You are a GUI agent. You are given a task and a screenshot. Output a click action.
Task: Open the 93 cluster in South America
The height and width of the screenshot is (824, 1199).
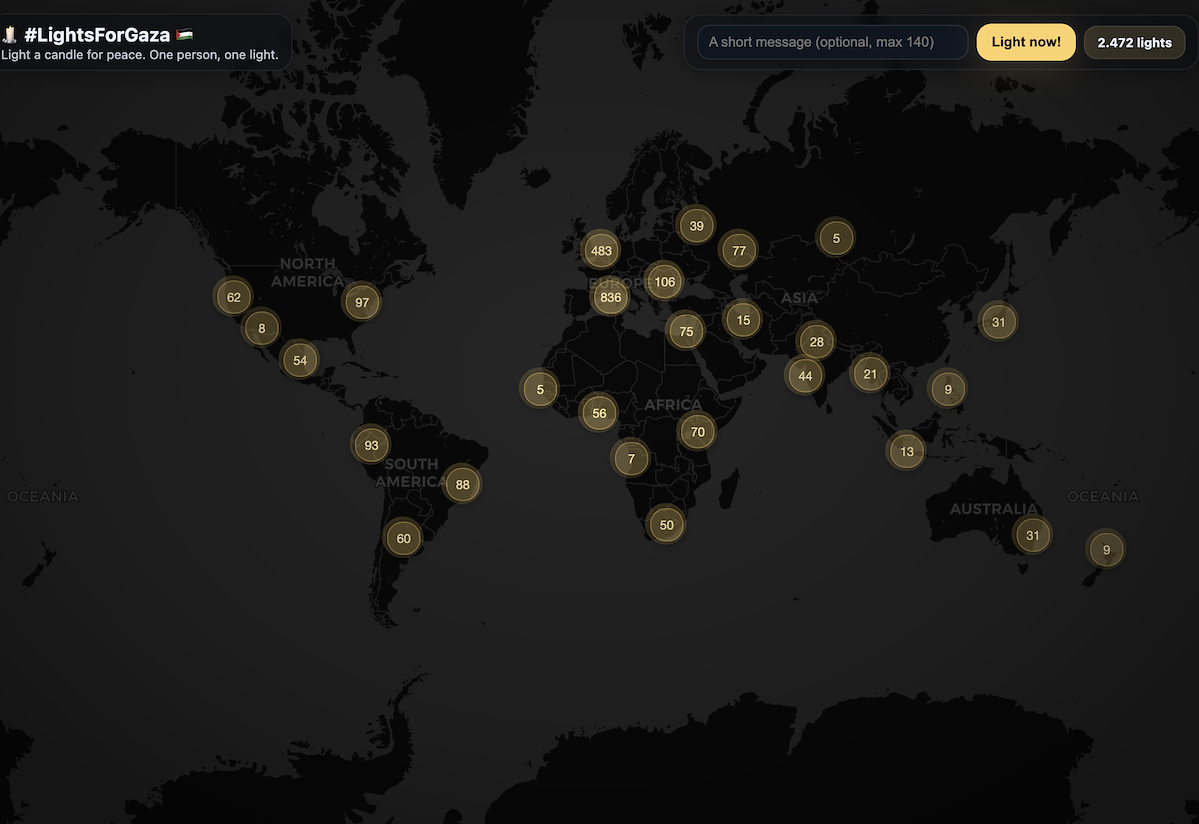(371, 445)
